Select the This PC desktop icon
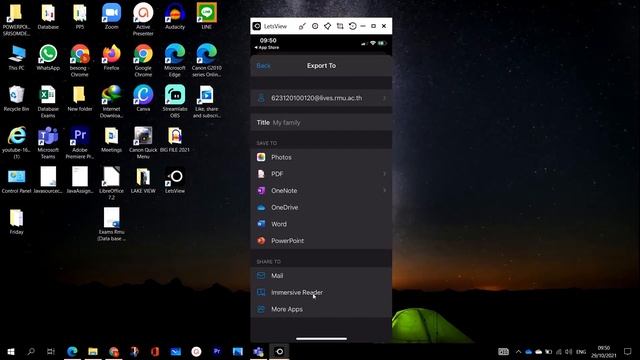This screenshot has width=640, height=360. [x=16, y=57]
